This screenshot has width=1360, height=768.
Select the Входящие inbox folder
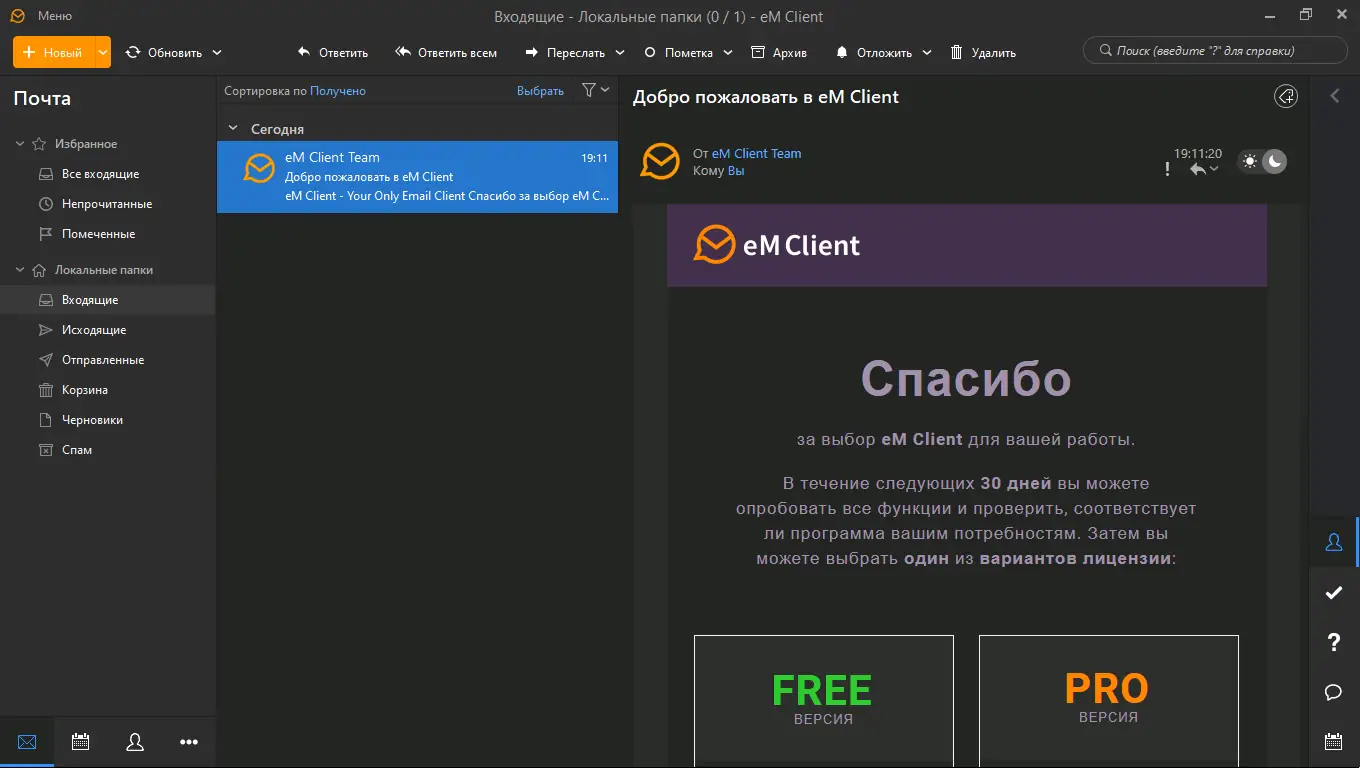click(108, 300)
